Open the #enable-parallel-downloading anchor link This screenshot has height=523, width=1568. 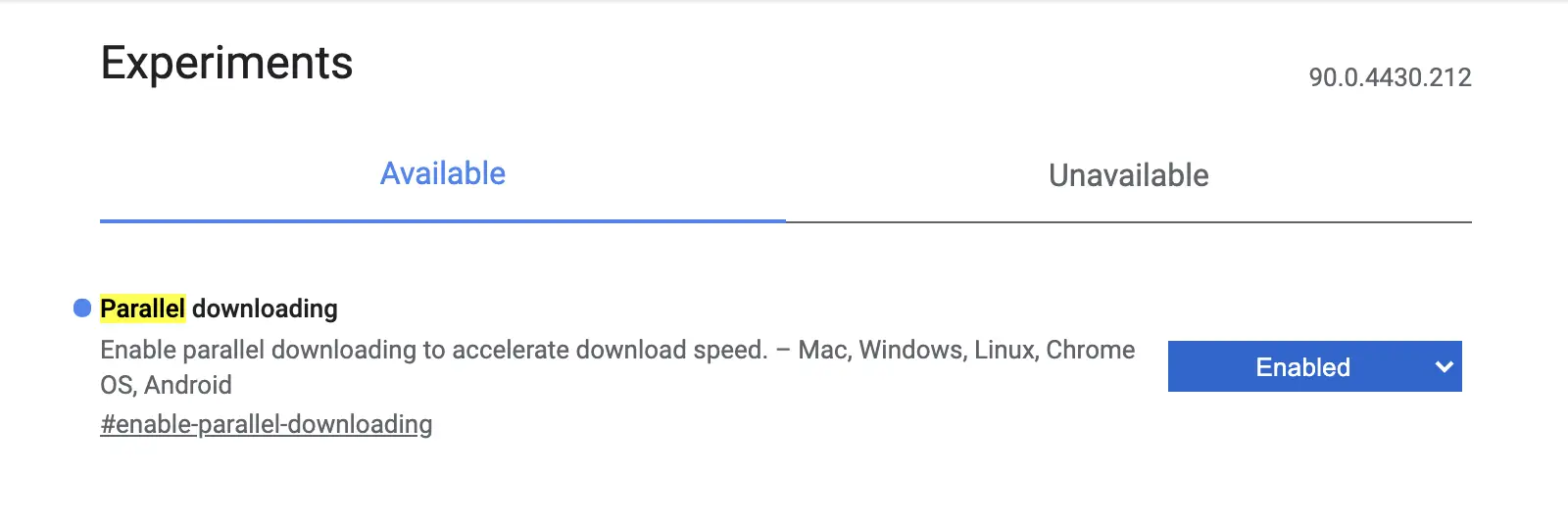click(x=266, y=425)
